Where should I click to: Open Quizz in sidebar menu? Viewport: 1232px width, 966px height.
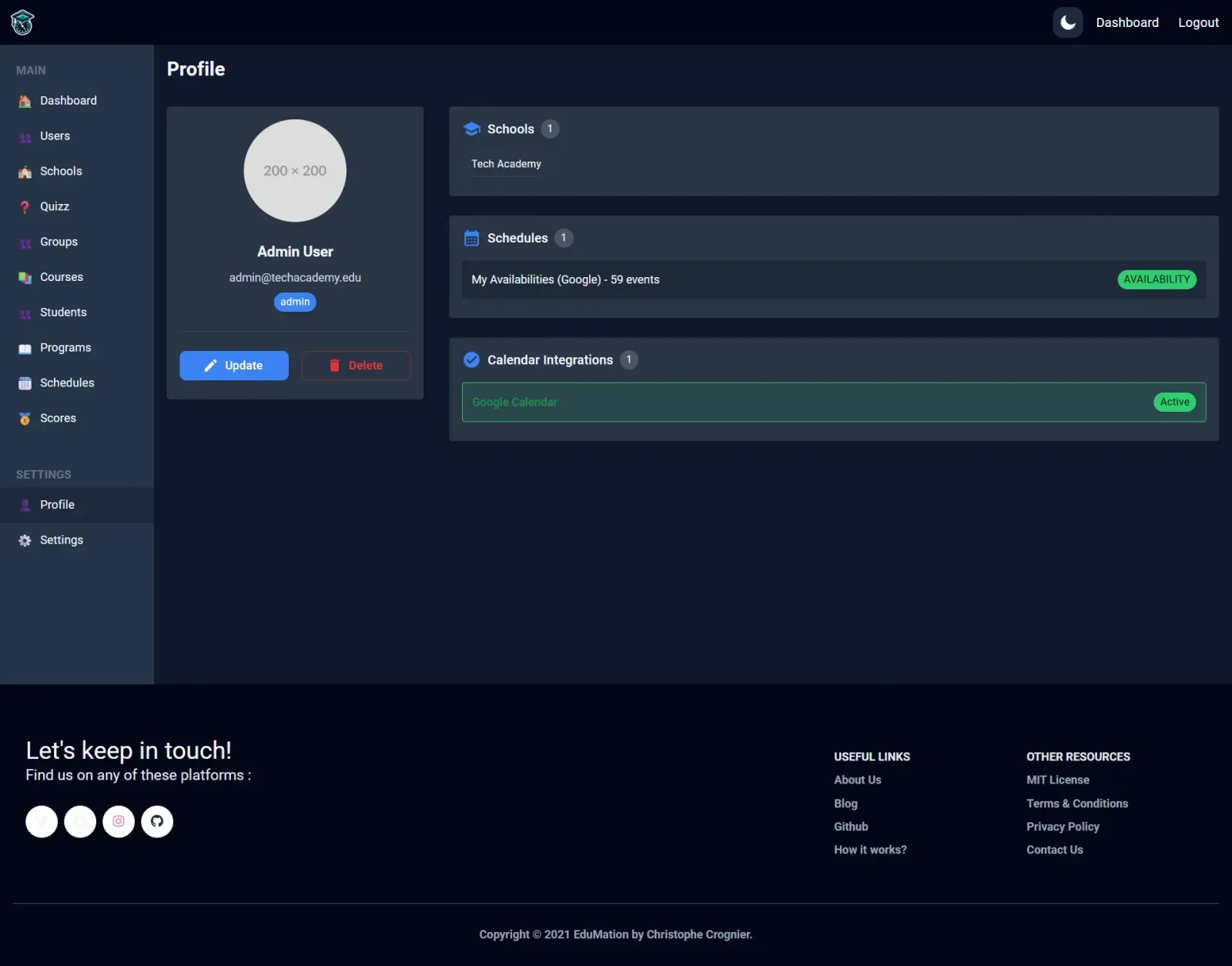pyautogui.click(x=77, y=207)
